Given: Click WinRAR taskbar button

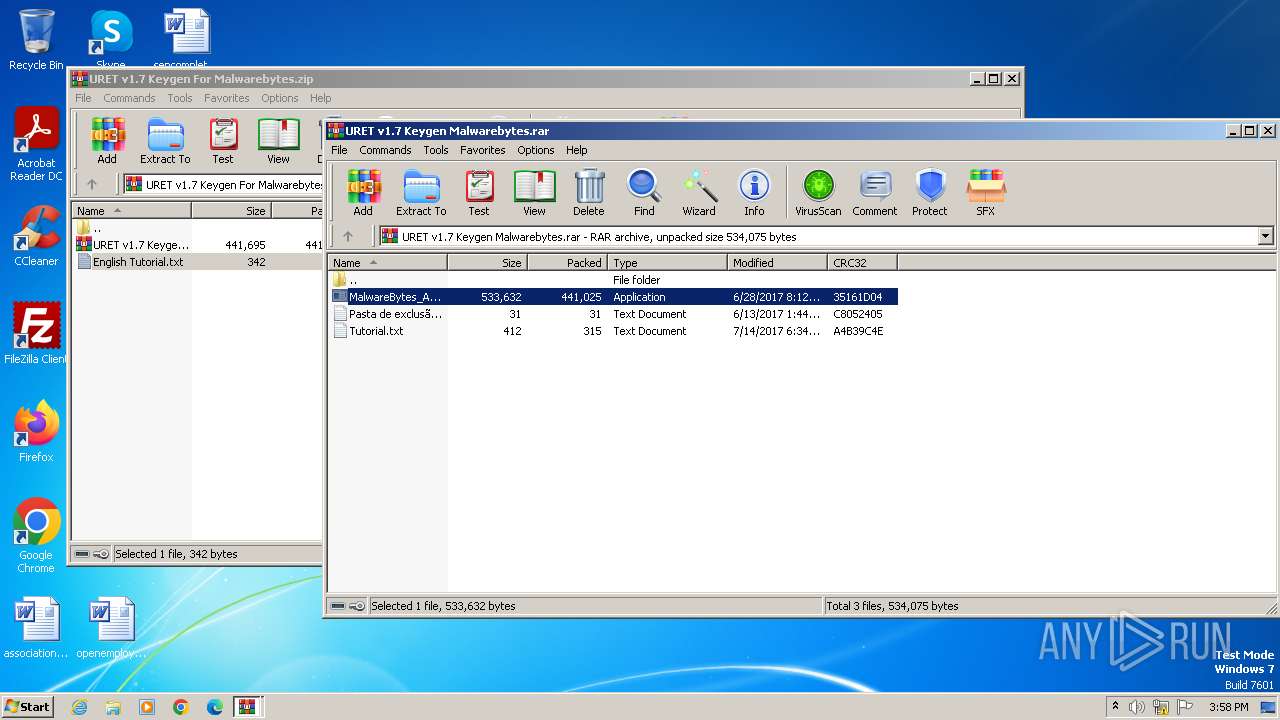Looking at the screenshot, I should [247, 707].
